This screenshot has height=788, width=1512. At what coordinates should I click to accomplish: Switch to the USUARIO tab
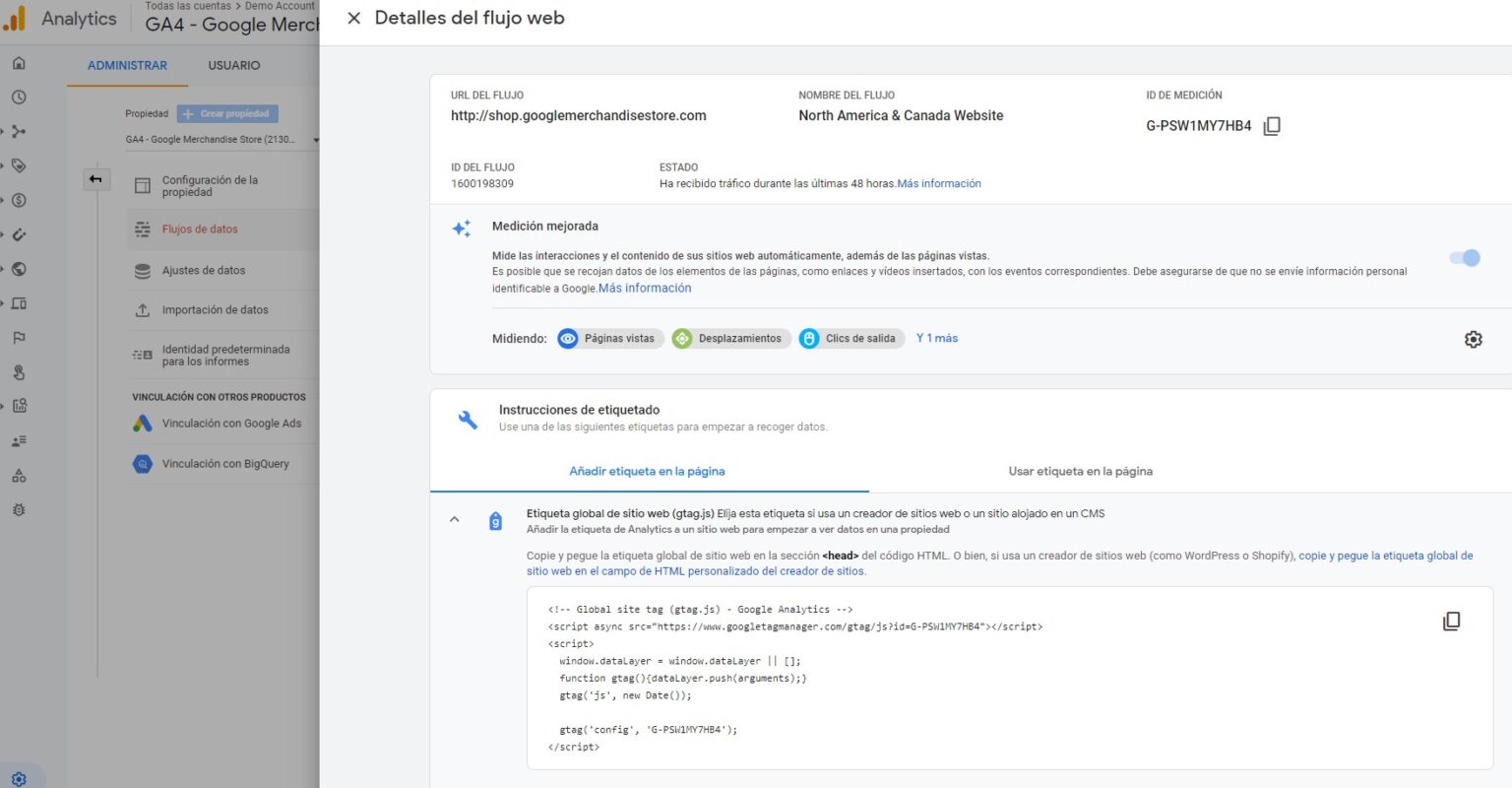coord(233,65)
